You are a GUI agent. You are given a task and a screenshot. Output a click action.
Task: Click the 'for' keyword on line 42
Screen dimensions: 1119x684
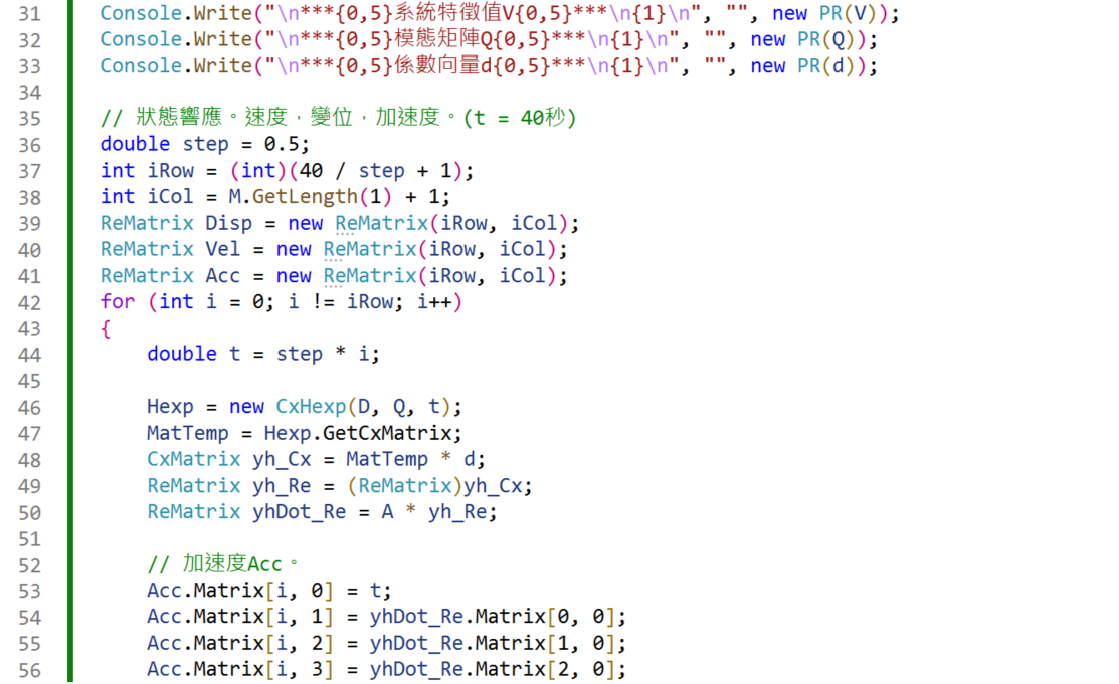coord(118,301)
